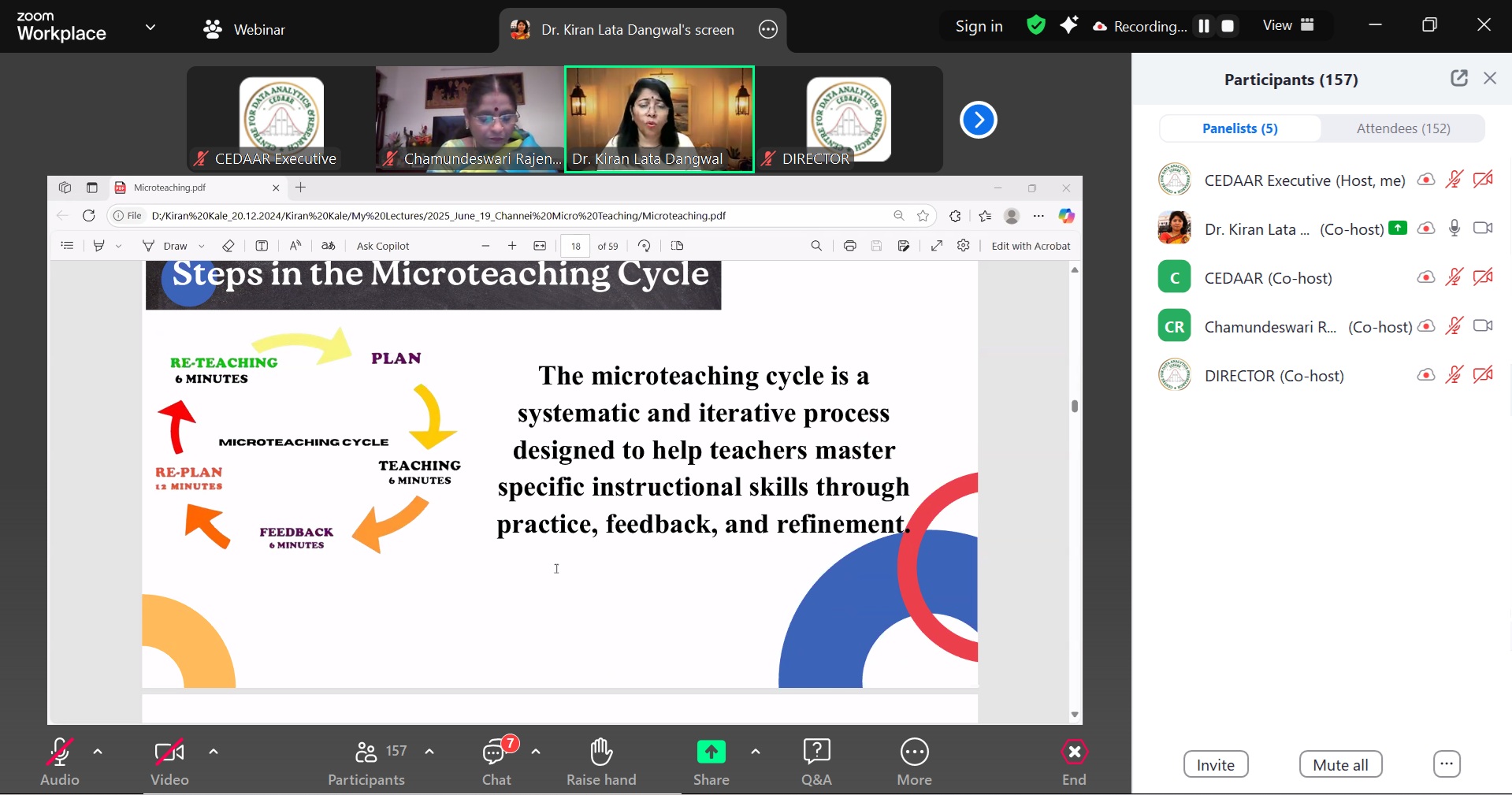Show next video thumbnails with blue arrow
1512x795 pixels.
(978, 121)
